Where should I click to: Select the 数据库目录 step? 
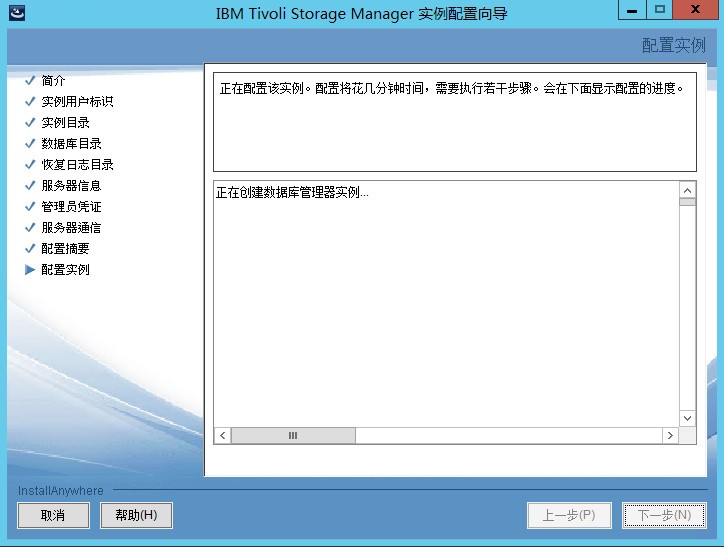point(71,144)
